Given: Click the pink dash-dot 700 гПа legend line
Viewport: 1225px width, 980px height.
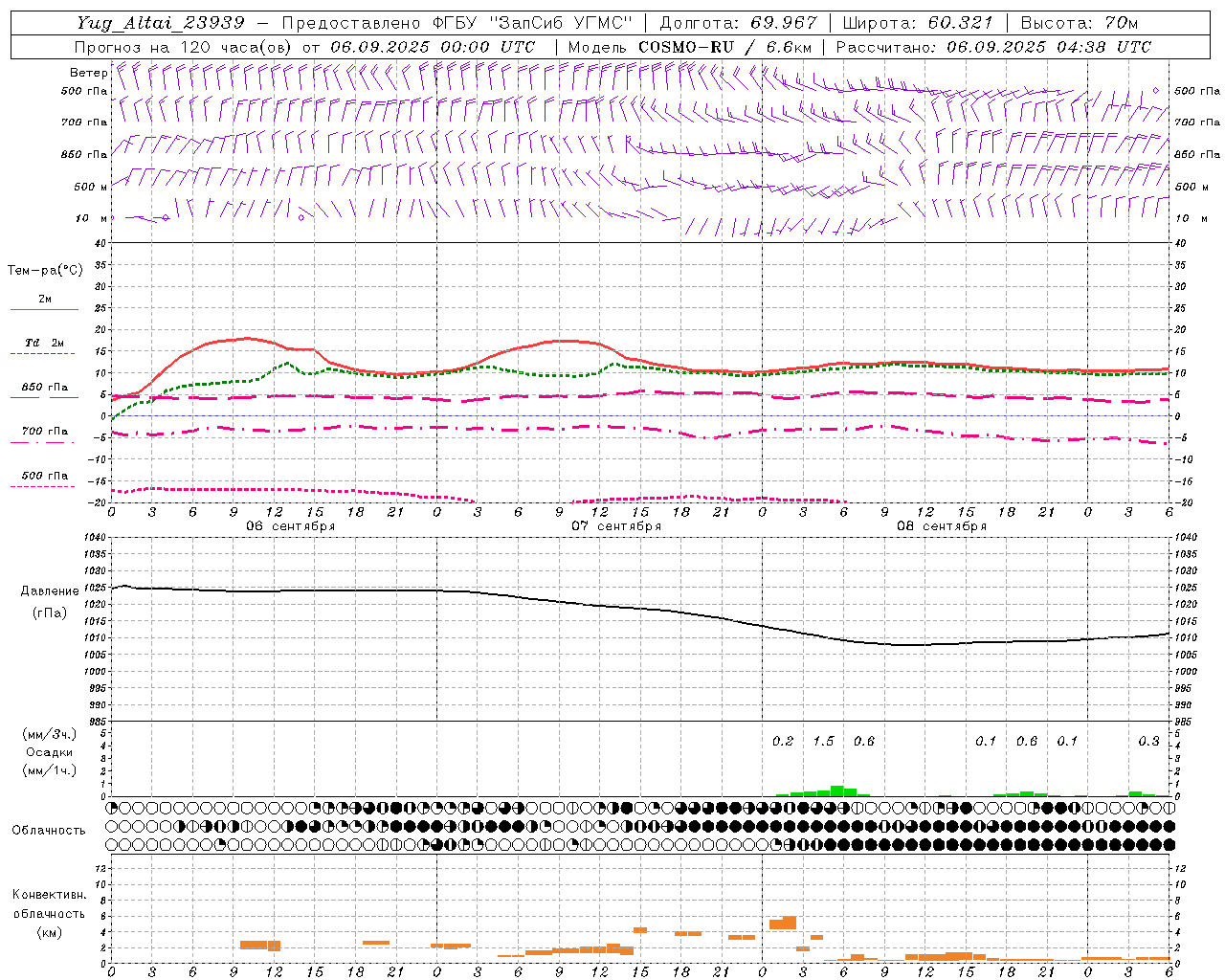Looking at the screenshot, I should coord(44,443).
